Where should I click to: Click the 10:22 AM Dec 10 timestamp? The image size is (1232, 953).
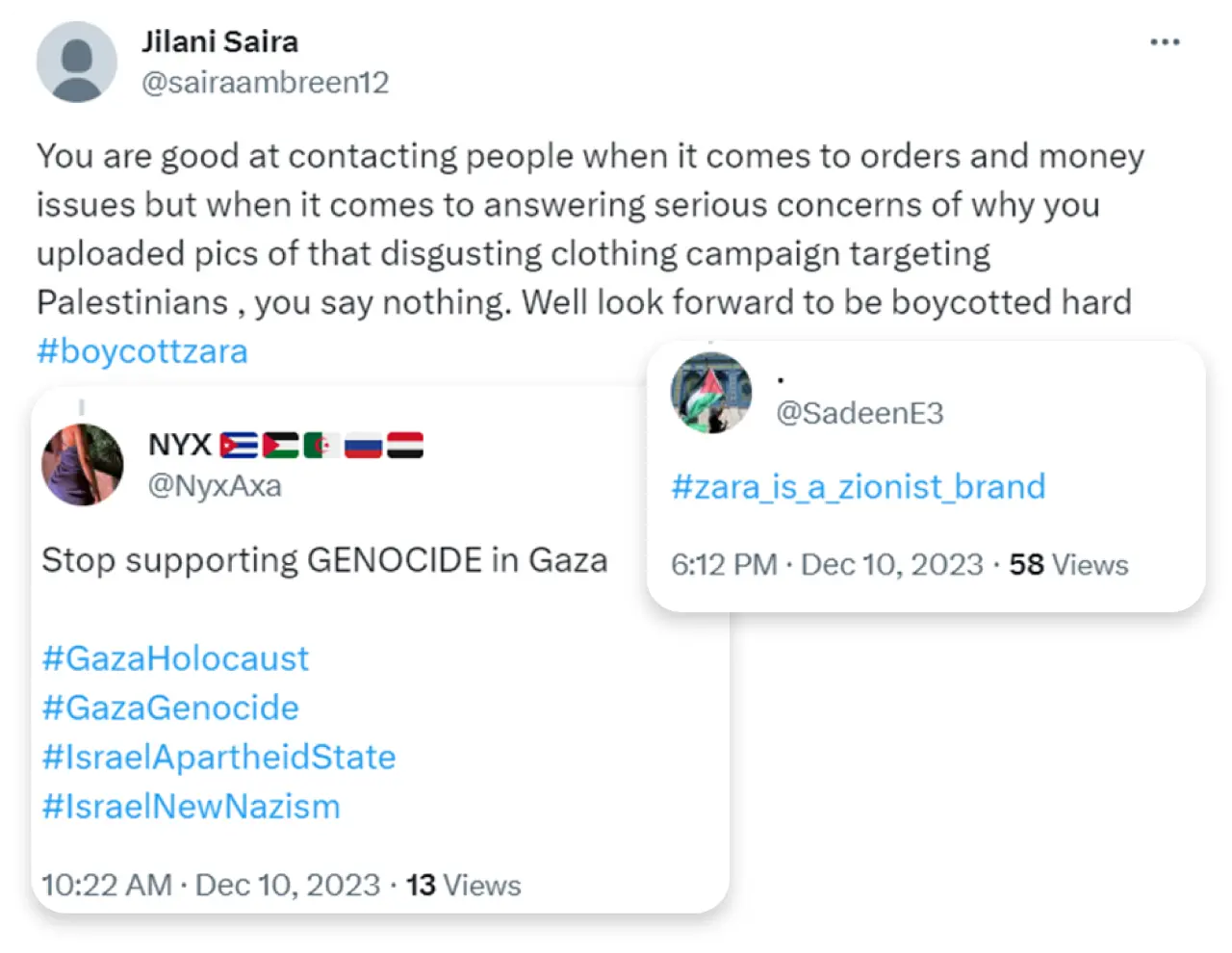click(211, 885)
